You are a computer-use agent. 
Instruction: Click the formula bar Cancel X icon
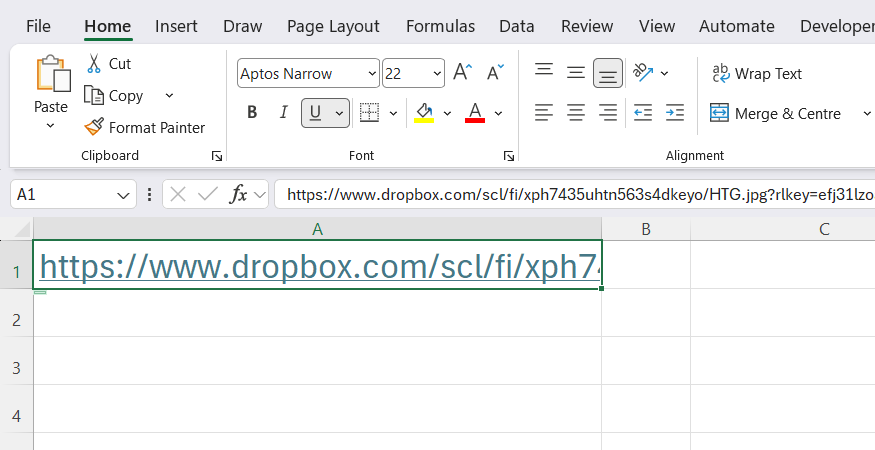177,194
